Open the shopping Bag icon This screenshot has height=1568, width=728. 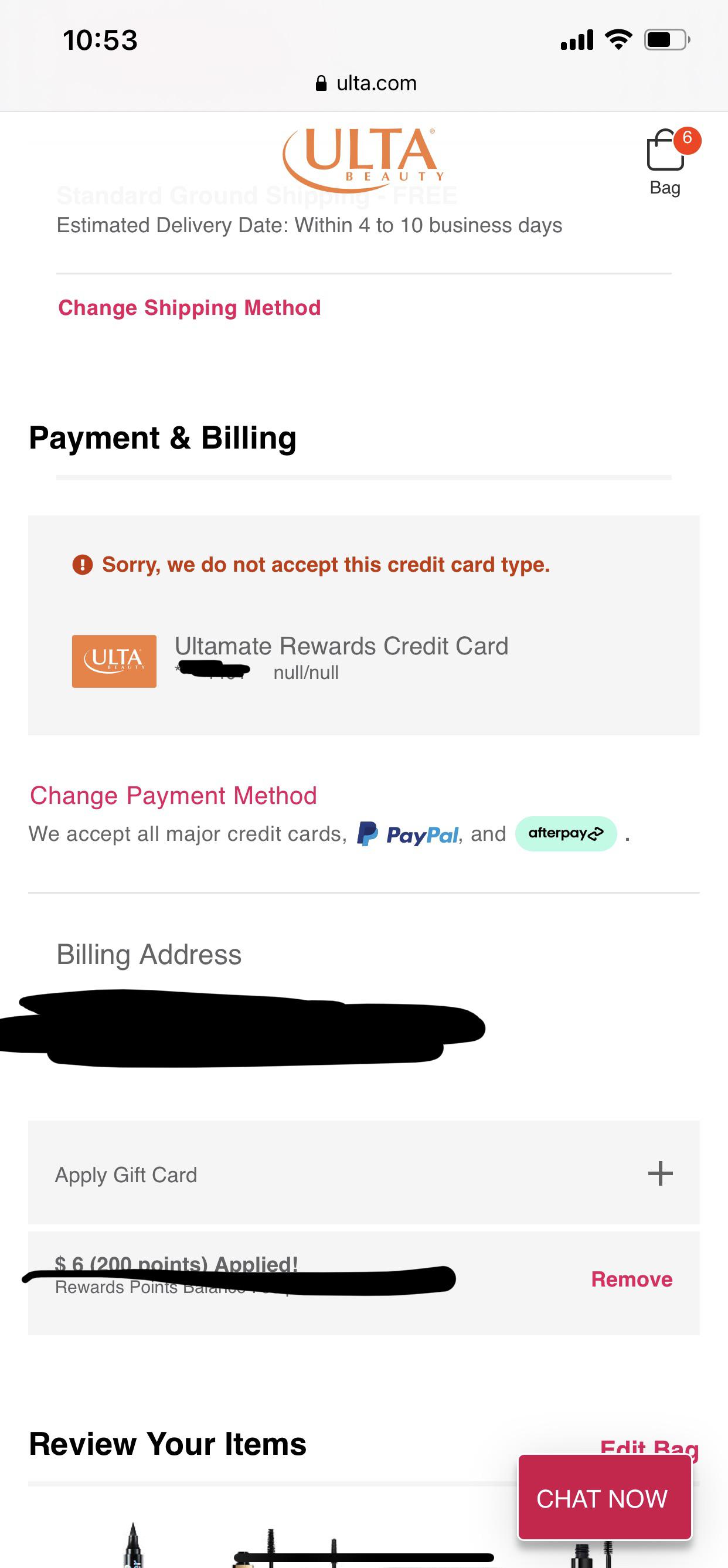(x=665, y=154)
